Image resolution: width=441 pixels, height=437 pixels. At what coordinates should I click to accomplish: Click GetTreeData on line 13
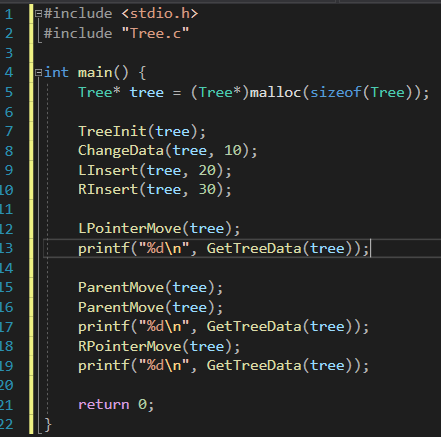pos(254,248)
